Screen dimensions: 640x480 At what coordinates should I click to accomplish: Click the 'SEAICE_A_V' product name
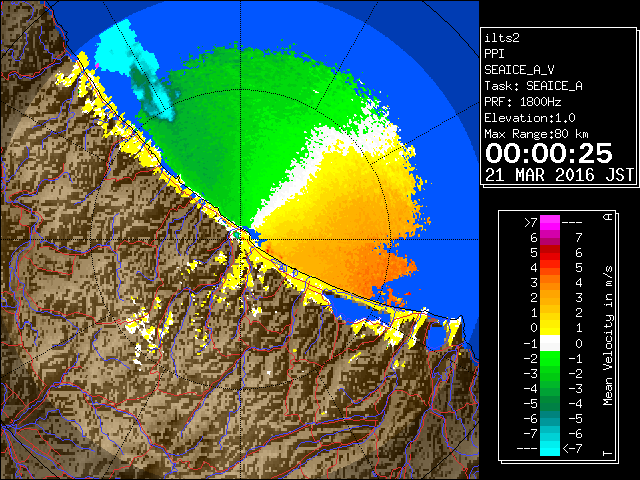tap(519, 70)
